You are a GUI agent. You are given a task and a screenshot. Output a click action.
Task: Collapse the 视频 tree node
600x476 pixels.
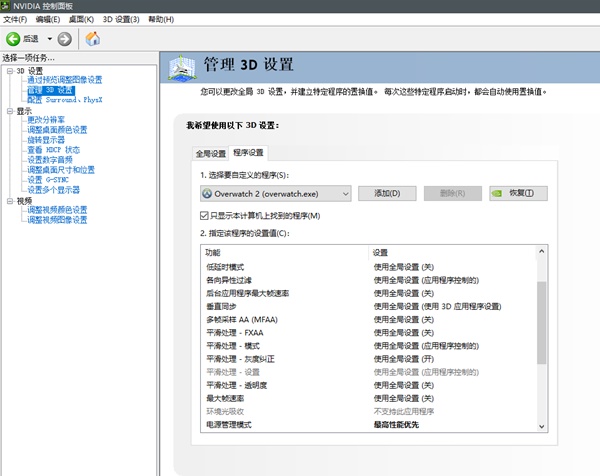point(10,201)
